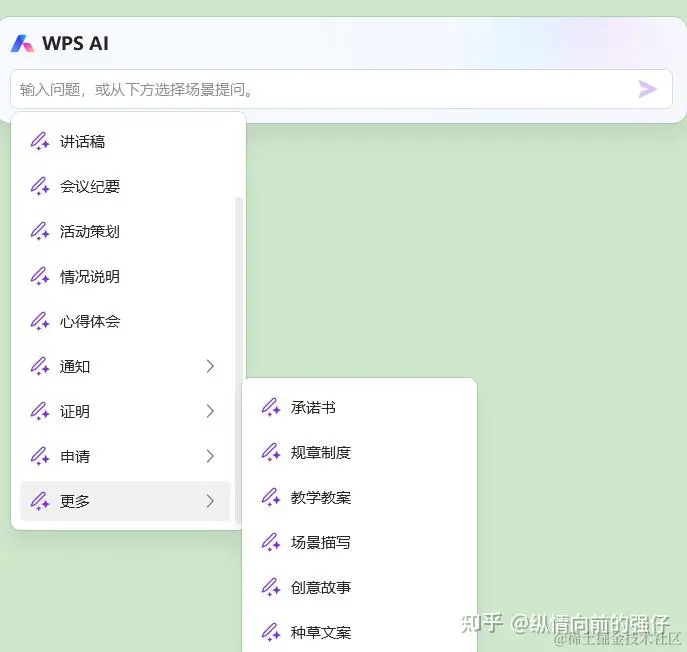Click the pen icon next to 活动策划
Viewport: 687px width, 652px height.
click(x=40, y=231)
